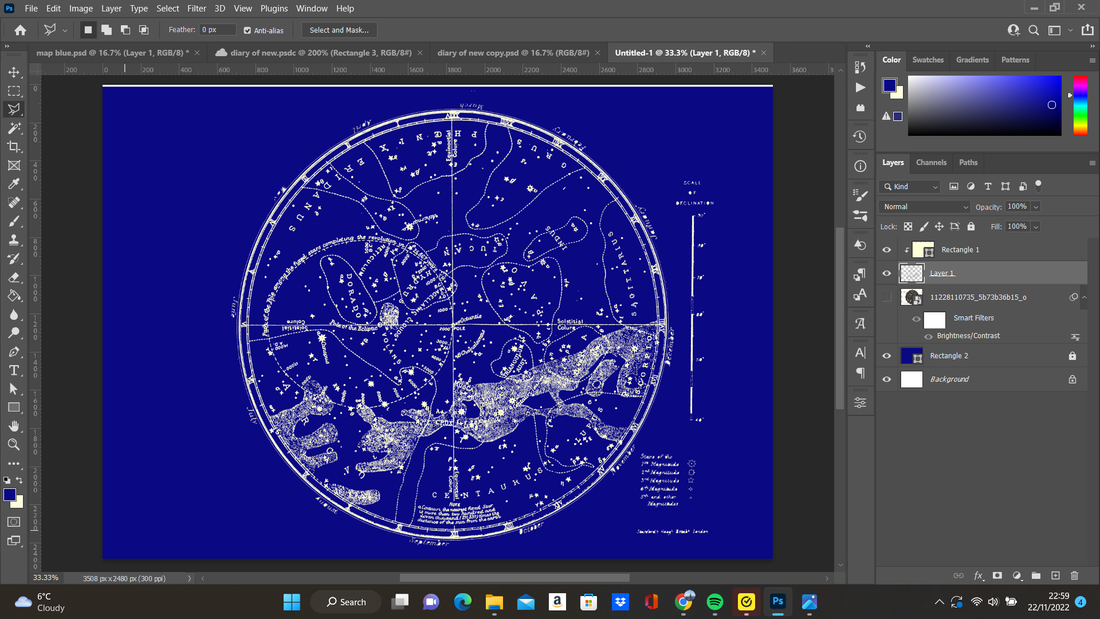Select the Brush tool
The image size is (1100, 619).
14,221
